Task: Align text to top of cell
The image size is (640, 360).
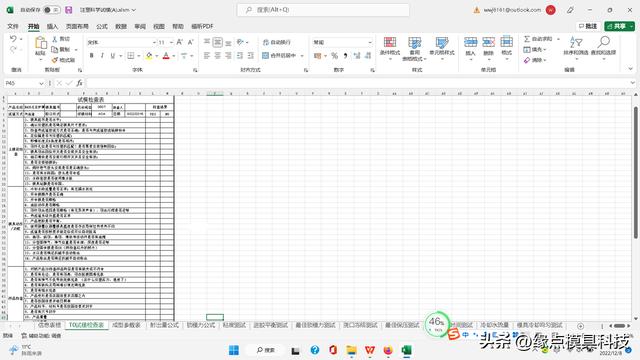Action: click(x=207, y=42)
